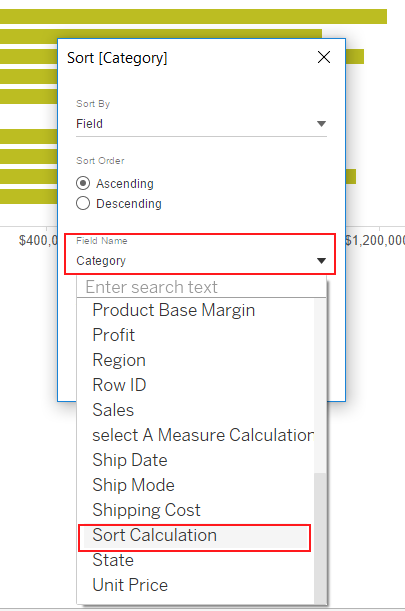Select Ship Date in the list
The height and width of the screenshot is (611, 405).
tap(130, 460)
